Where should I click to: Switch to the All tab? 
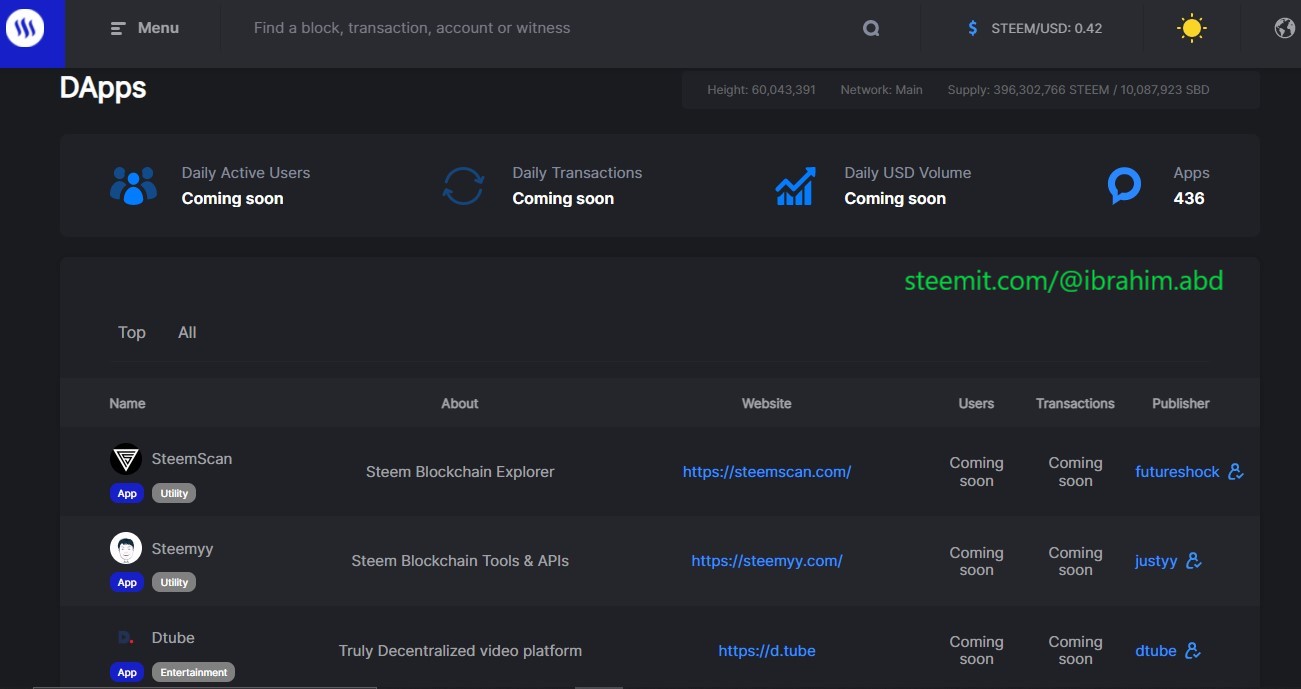[187, 332]
